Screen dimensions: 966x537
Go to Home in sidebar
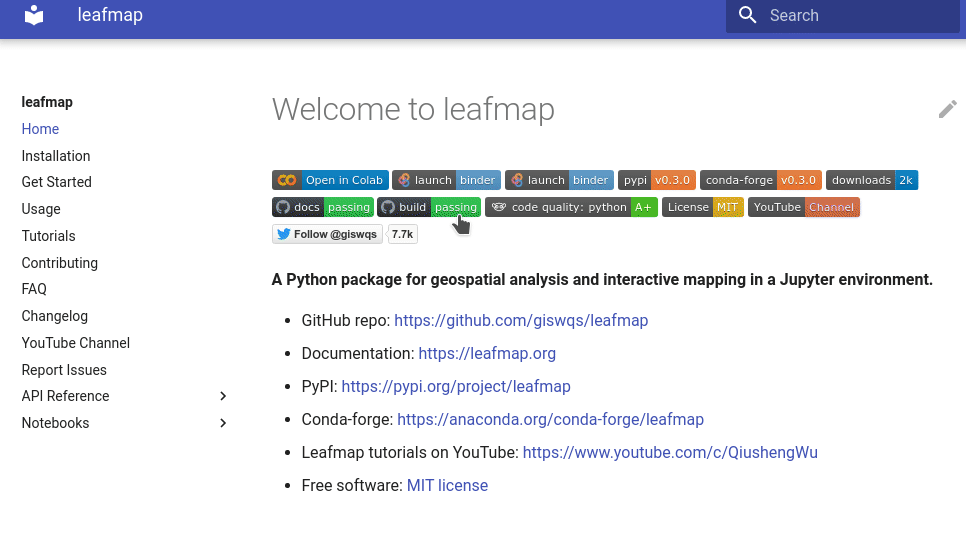click(x=40, y=129)
